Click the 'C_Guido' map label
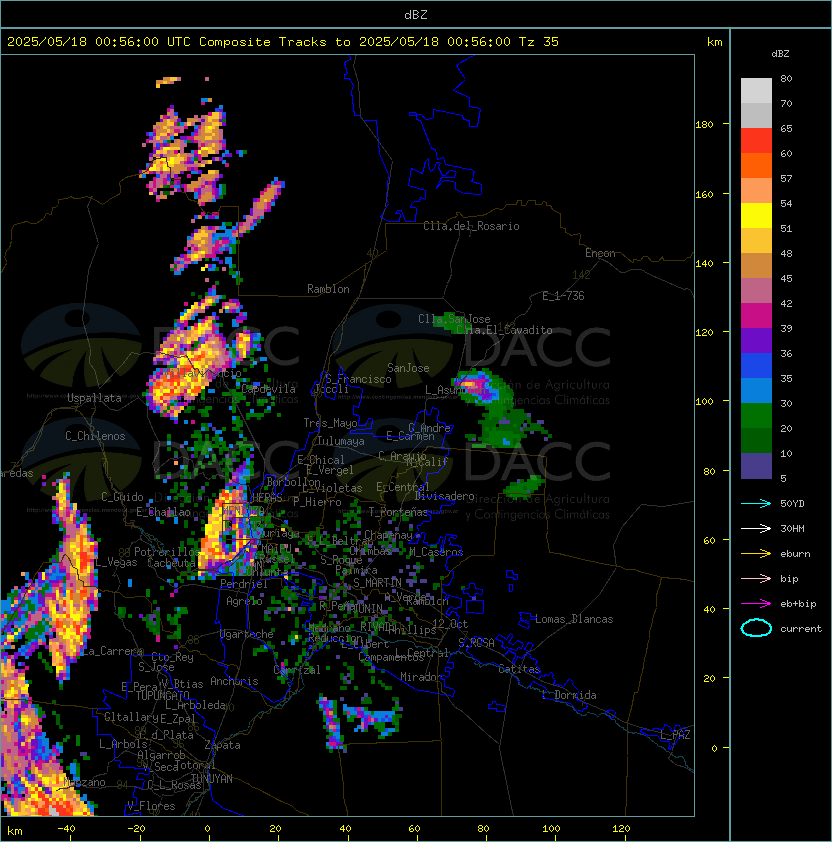The height and width of the screenshot is (842, 832). click(x=122, y=497)
